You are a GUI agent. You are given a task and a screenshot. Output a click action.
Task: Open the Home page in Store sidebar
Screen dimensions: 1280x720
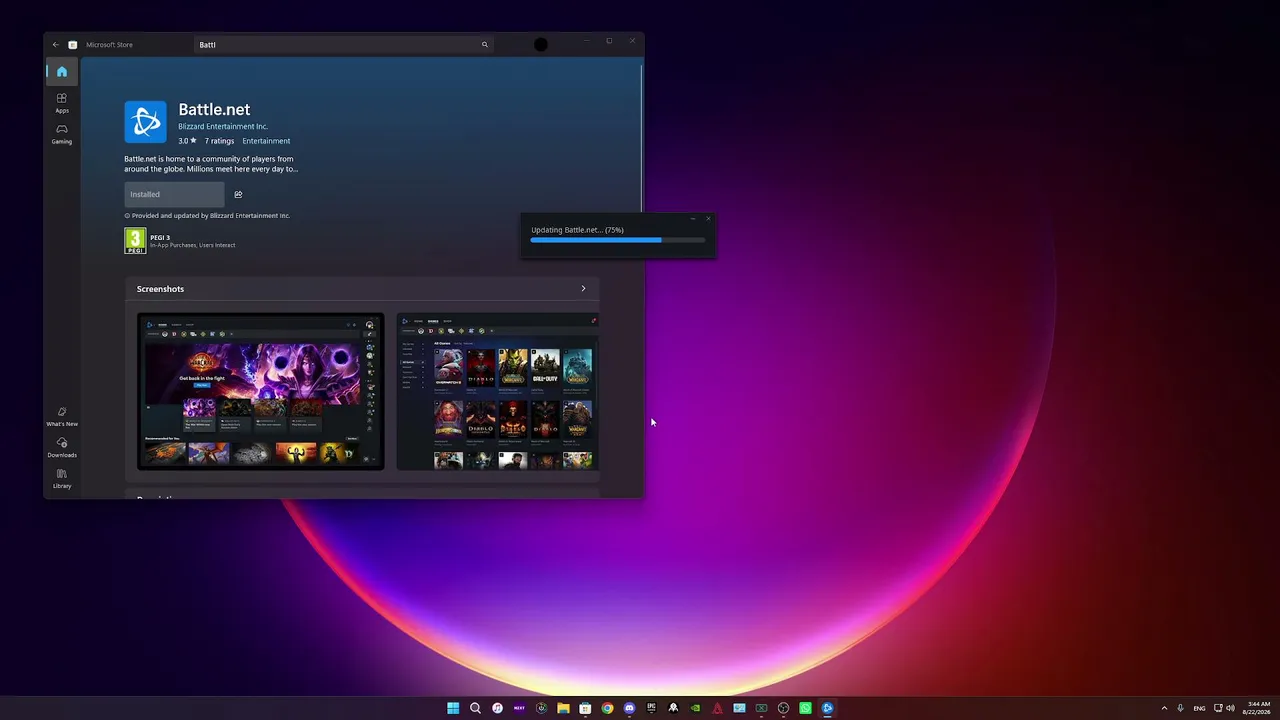coord(62,72)
